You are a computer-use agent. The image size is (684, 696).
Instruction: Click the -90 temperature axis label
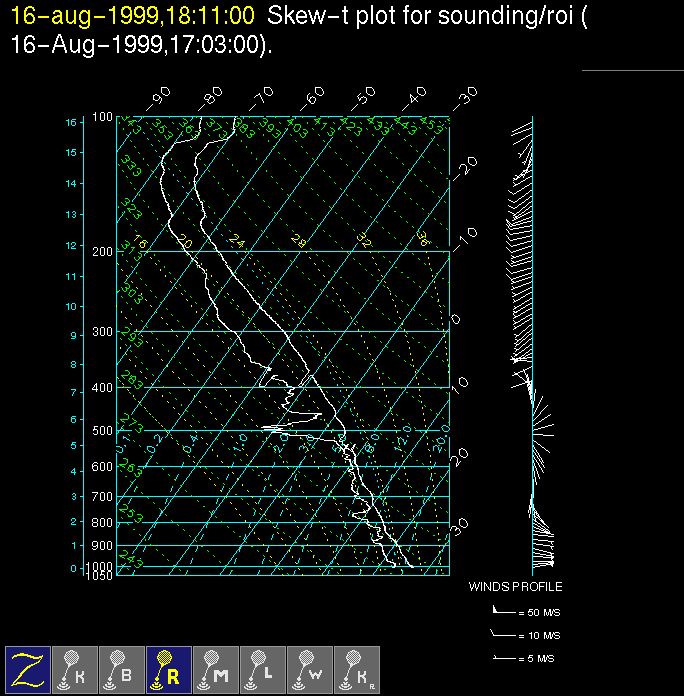point(157,99)
